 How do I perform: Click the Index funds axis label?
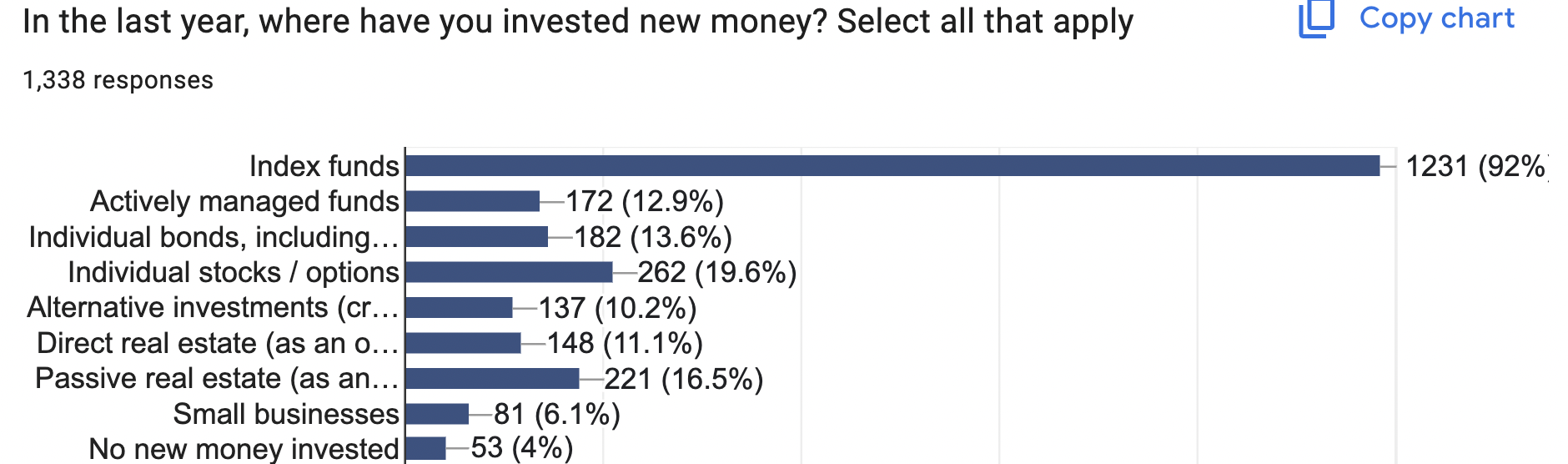pyautogui.click(x=324, y=166)
